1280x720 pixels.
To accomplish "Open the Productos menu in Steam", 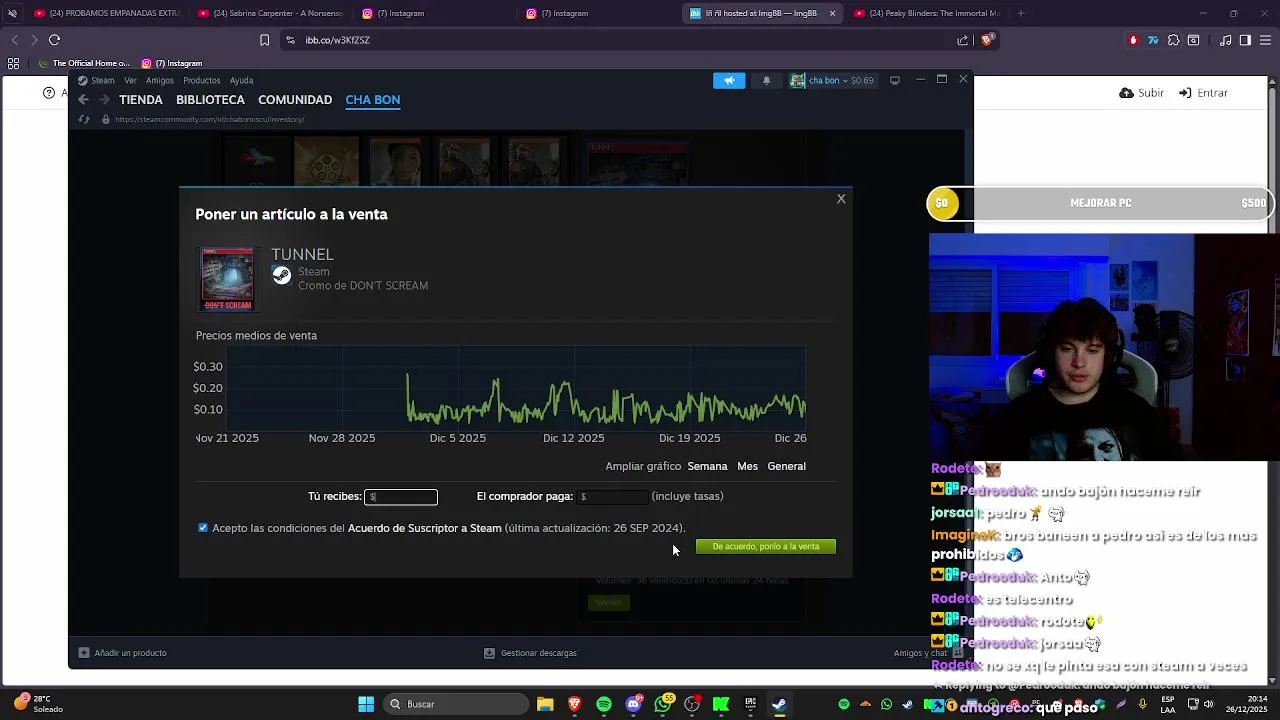I will [x=201, y=80].
